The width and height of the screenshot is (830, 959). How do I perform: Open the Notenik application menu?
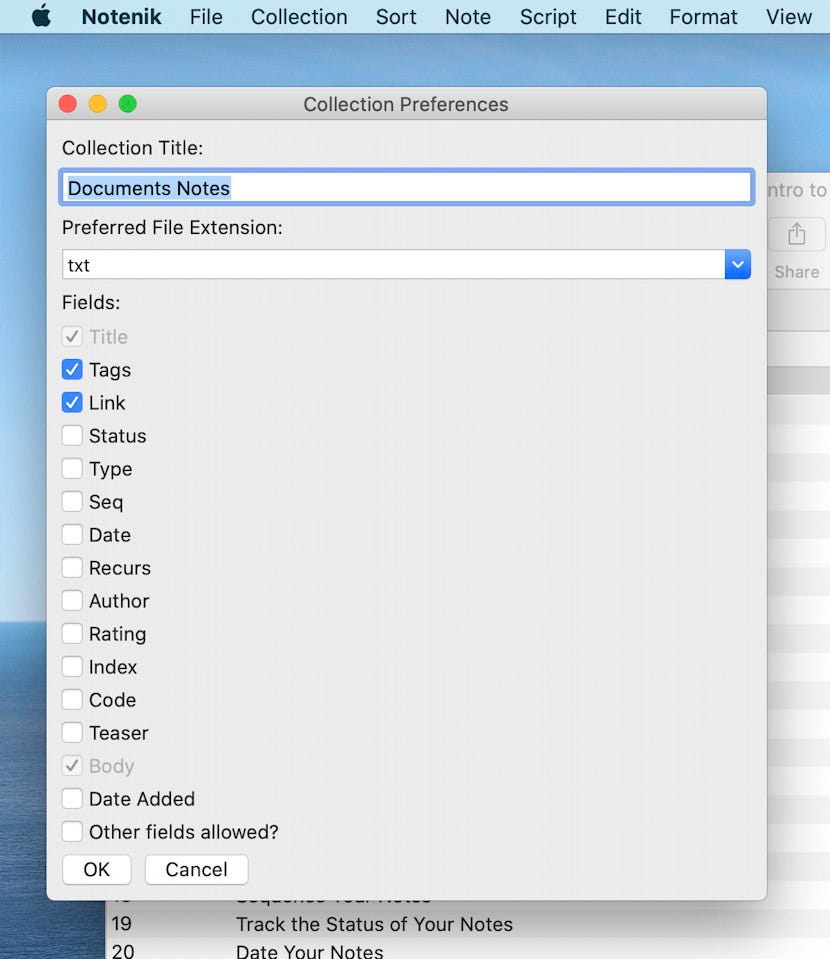pyautogui.click(x=121, y=17)
